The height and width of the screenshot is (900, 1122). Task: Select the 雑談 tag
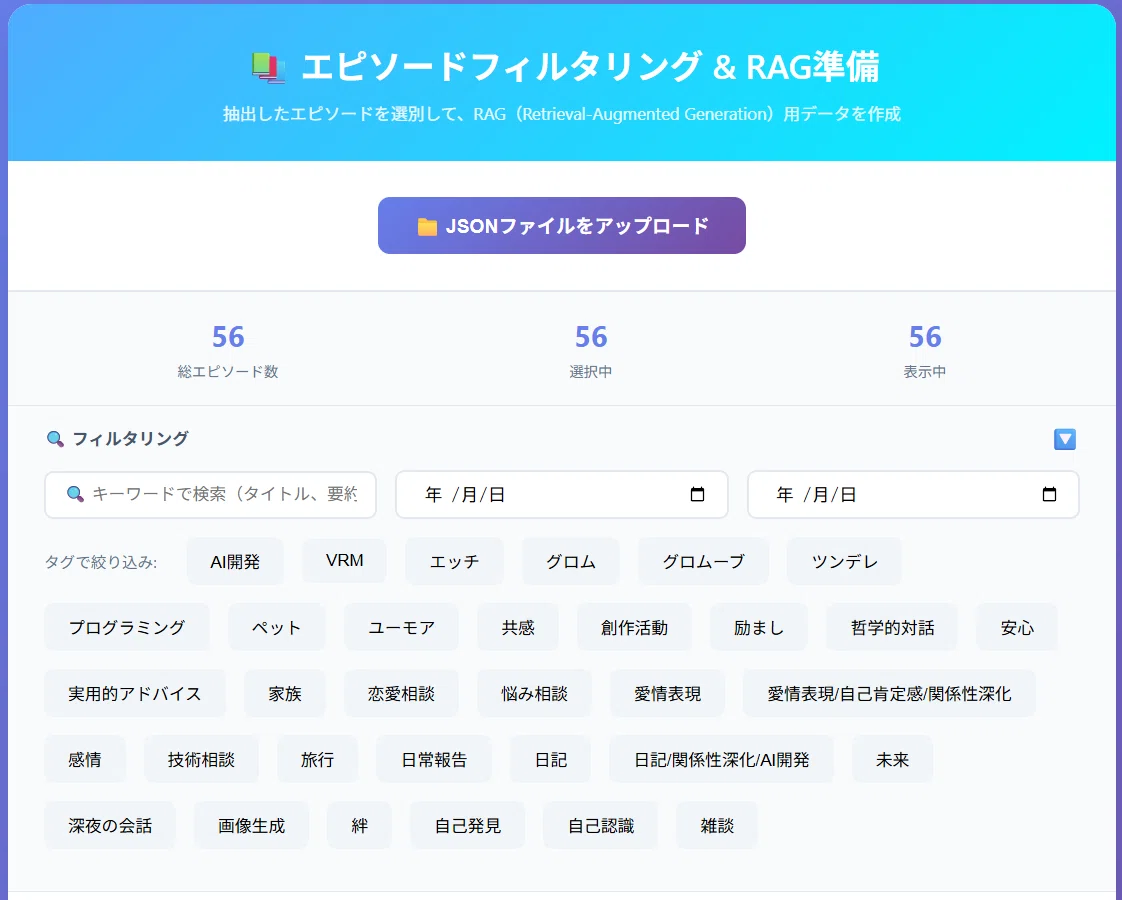click(717, 826)
